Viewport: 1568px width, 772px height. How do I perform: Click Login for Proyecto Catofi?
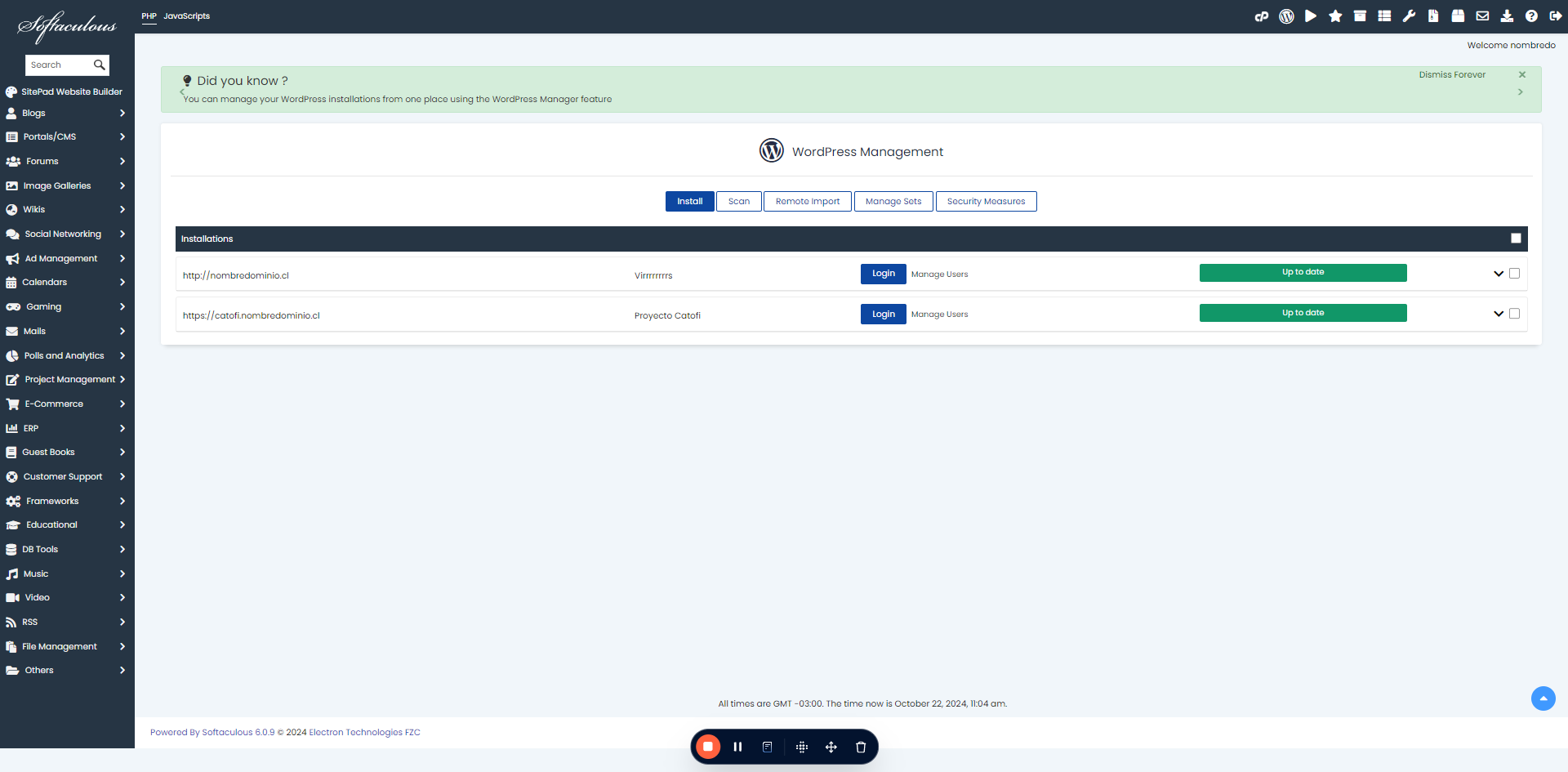tap(883, 315)
